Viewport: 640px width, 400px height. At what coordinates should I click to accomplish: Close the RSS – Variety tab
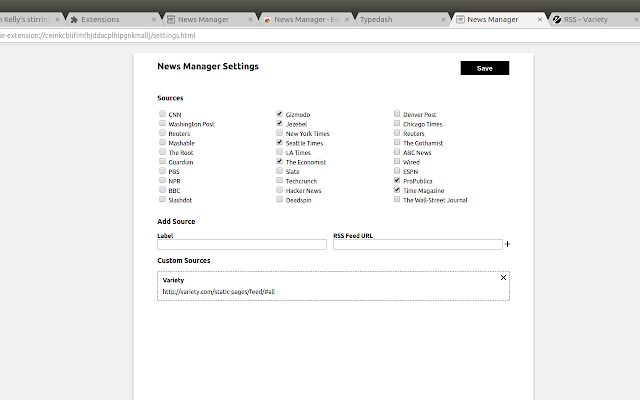[x=636, y=20]
